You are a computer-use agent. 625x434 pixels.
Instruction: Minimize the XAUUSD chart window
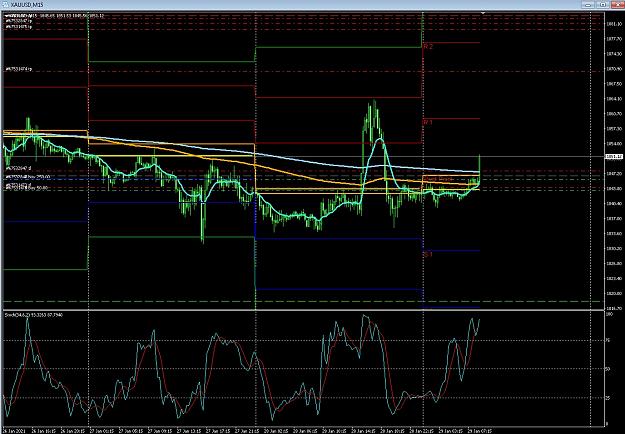[588, 4]
